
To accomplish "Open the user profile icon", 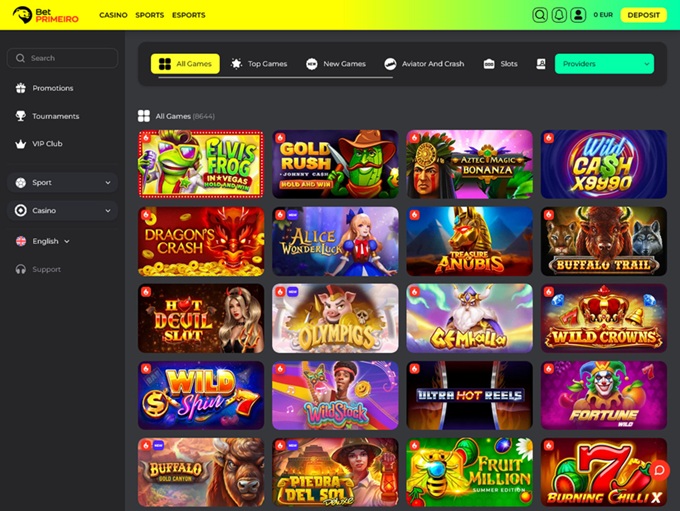I will pyautogui.click(x=578, y=15).
